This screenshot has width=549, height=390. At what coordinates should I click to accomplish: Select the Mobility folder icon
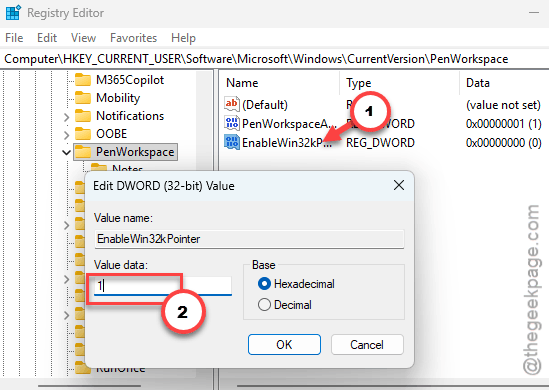coord(83,98)
